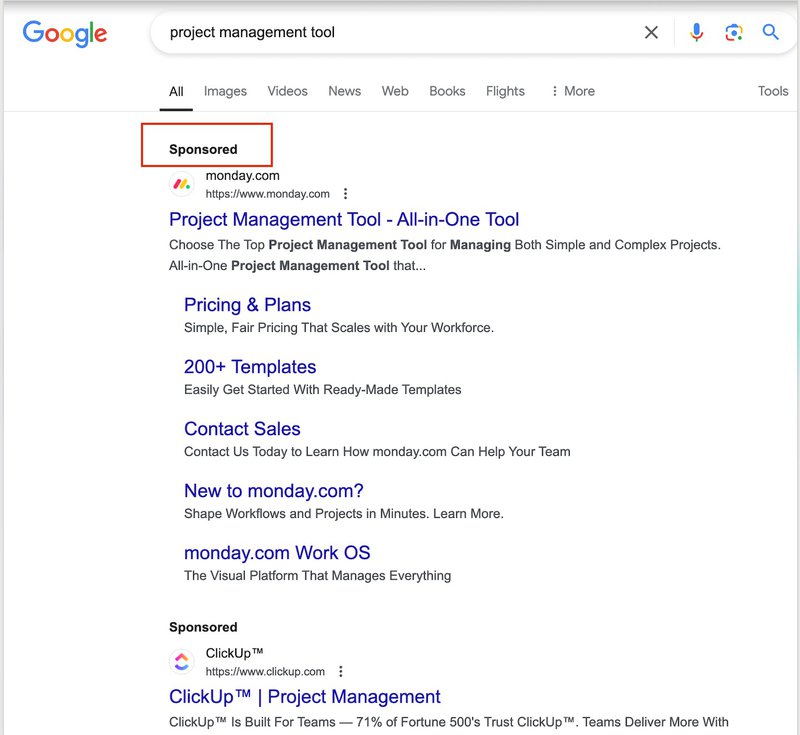800x735 pixels.
Task: Click the Google logo
Action: point(64,33)
